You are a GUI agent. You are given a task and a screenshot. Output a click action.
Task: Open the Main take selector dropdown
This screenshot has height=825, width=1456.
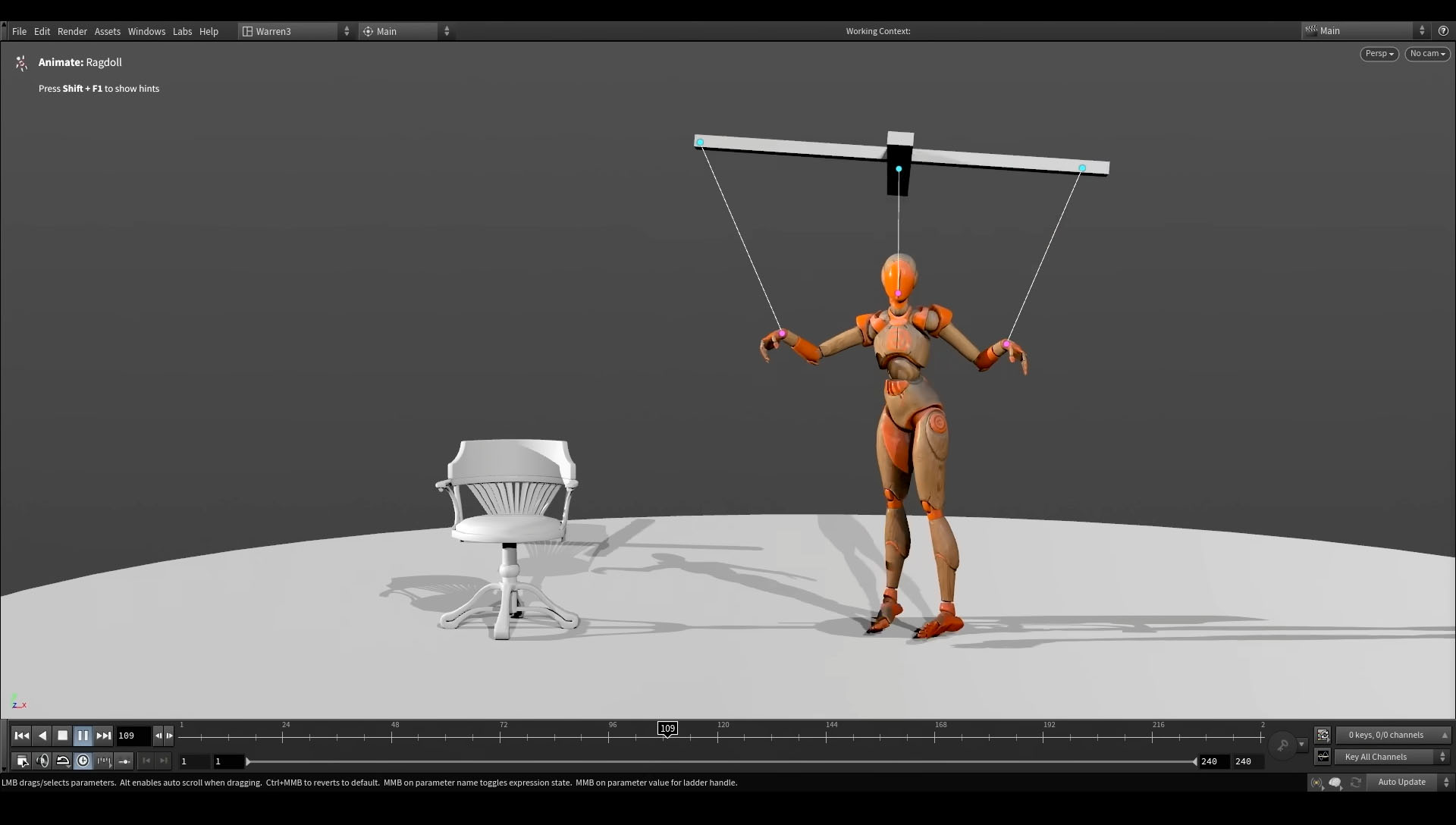point(1365,31)
